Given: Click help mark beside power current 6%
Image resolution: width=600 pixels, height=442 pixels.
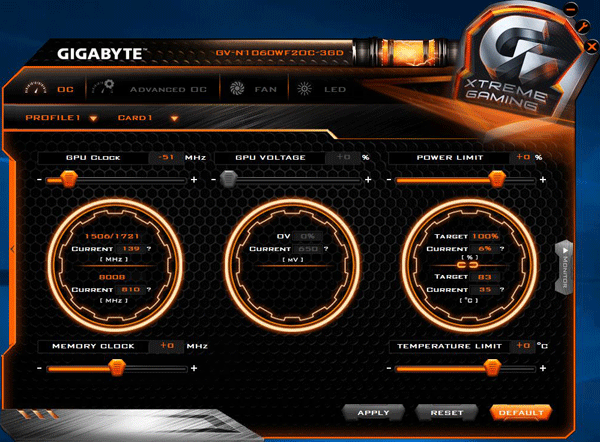Looking at the screenshot, I should pyautogui.click(x=502, y=249).
